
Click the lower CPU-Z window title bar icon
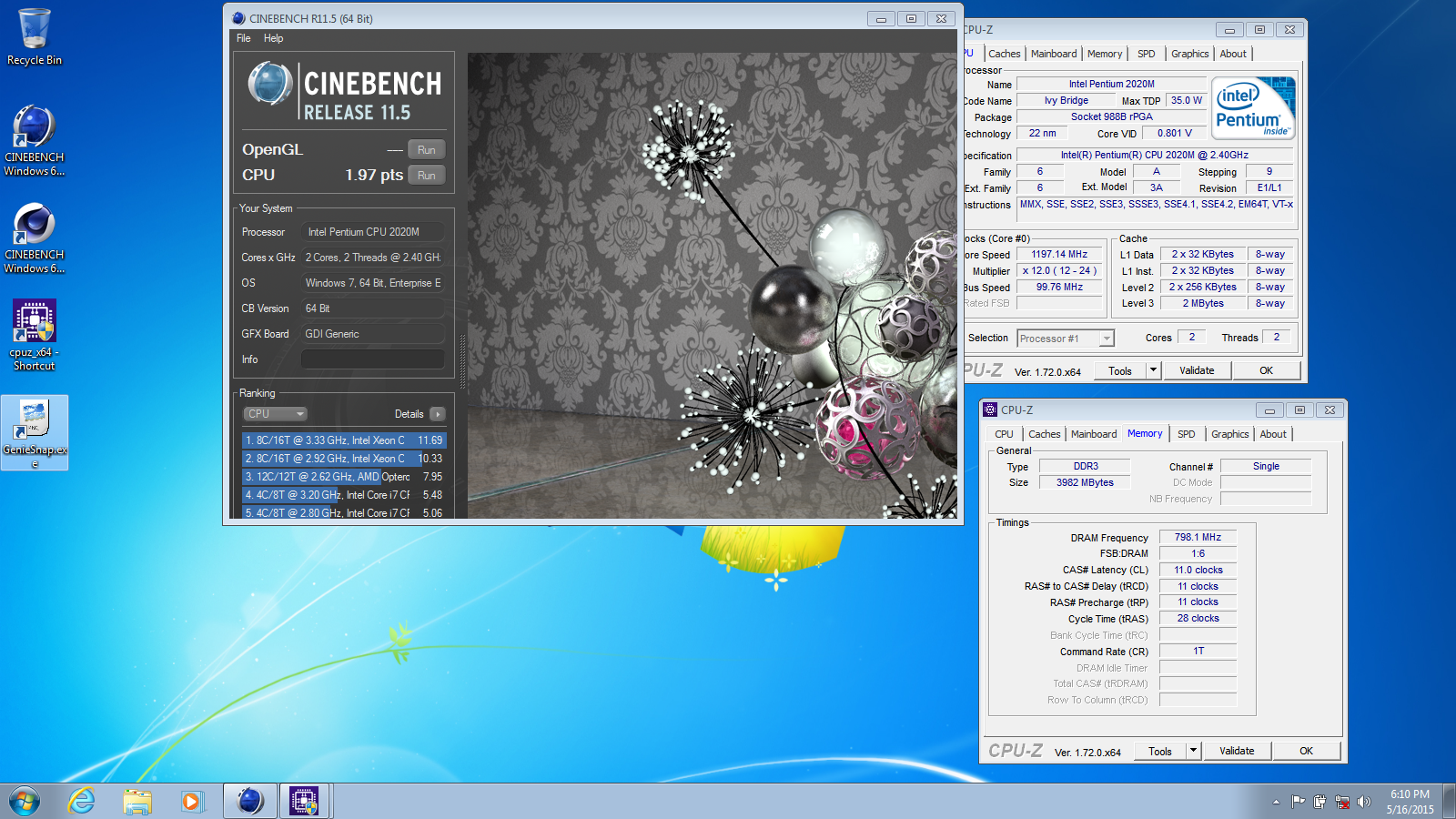[x=990, y=409]
